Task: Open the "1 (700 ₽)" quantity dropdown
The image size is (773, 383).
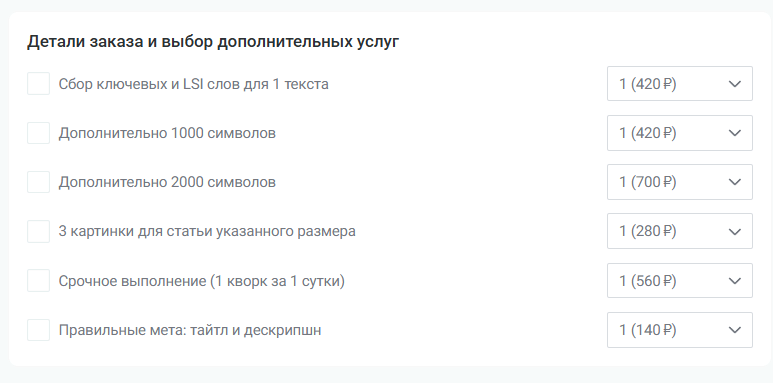Action: 680,182
